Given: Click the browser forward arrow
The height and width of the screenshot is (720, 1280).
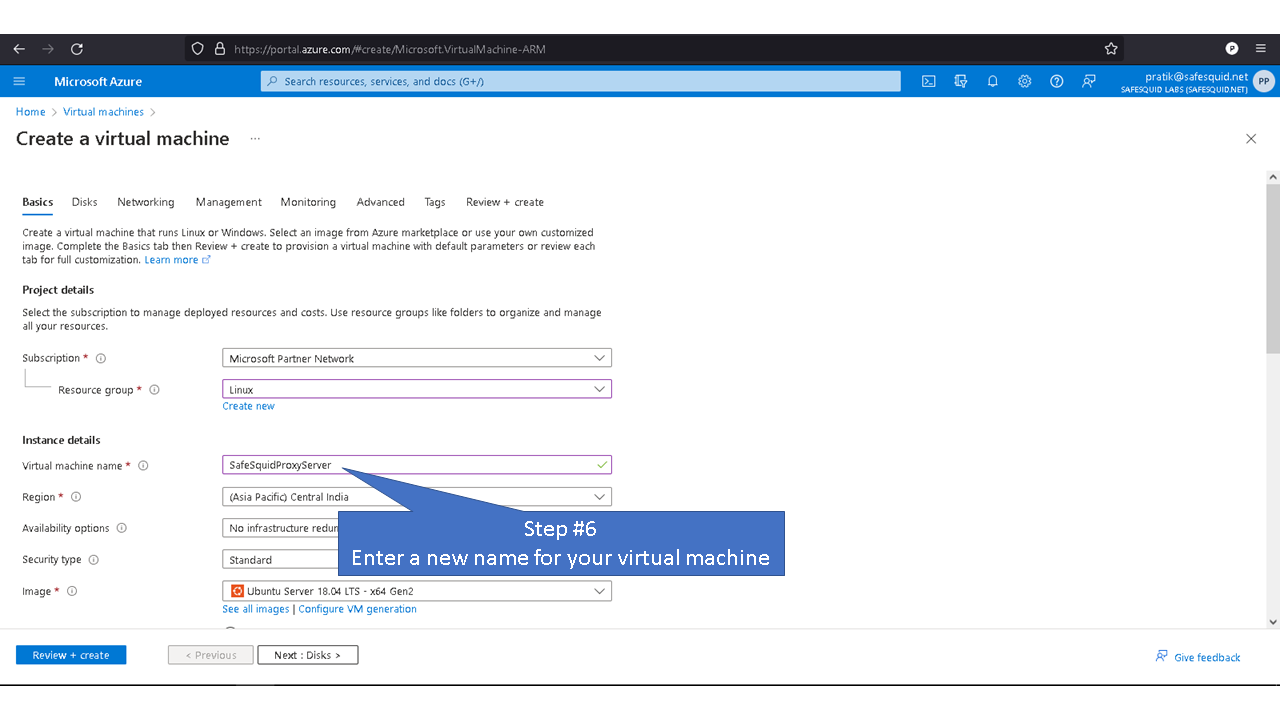Looking at the screenshot, I should [48, 48].
